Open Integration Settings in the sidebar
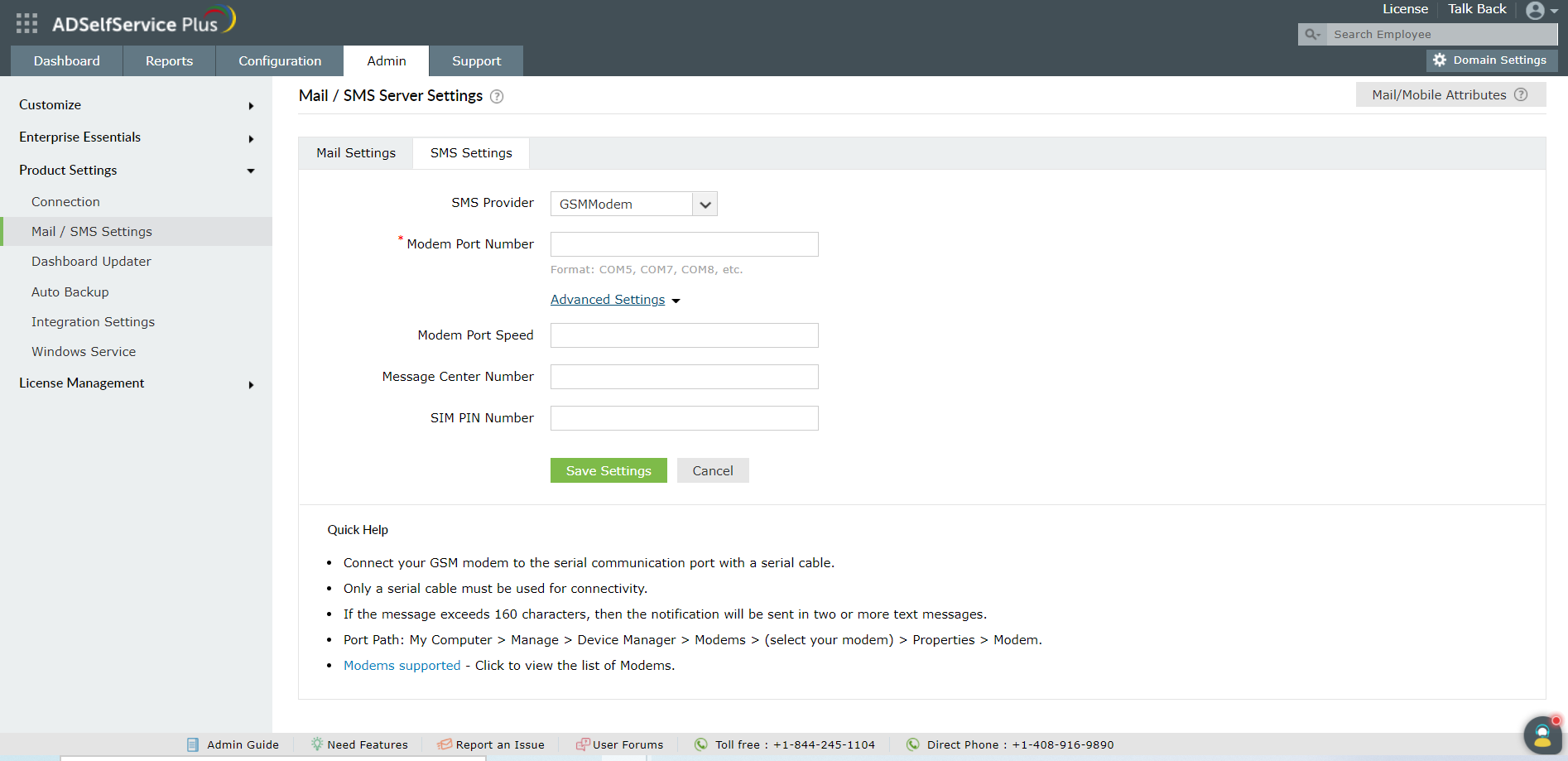Screen dimensions: 1568x761 93,322
